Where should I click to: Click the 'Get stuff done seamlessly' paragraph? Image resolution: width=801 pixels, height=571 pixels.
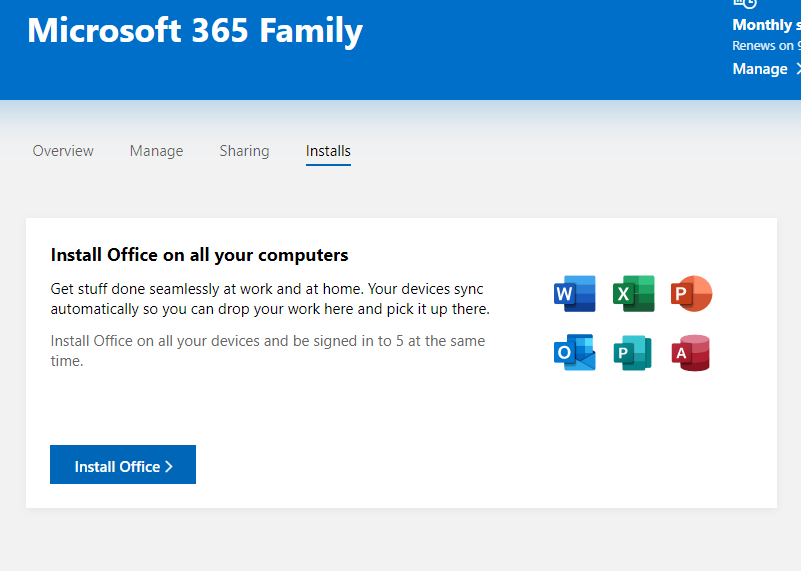pos(270,299)
